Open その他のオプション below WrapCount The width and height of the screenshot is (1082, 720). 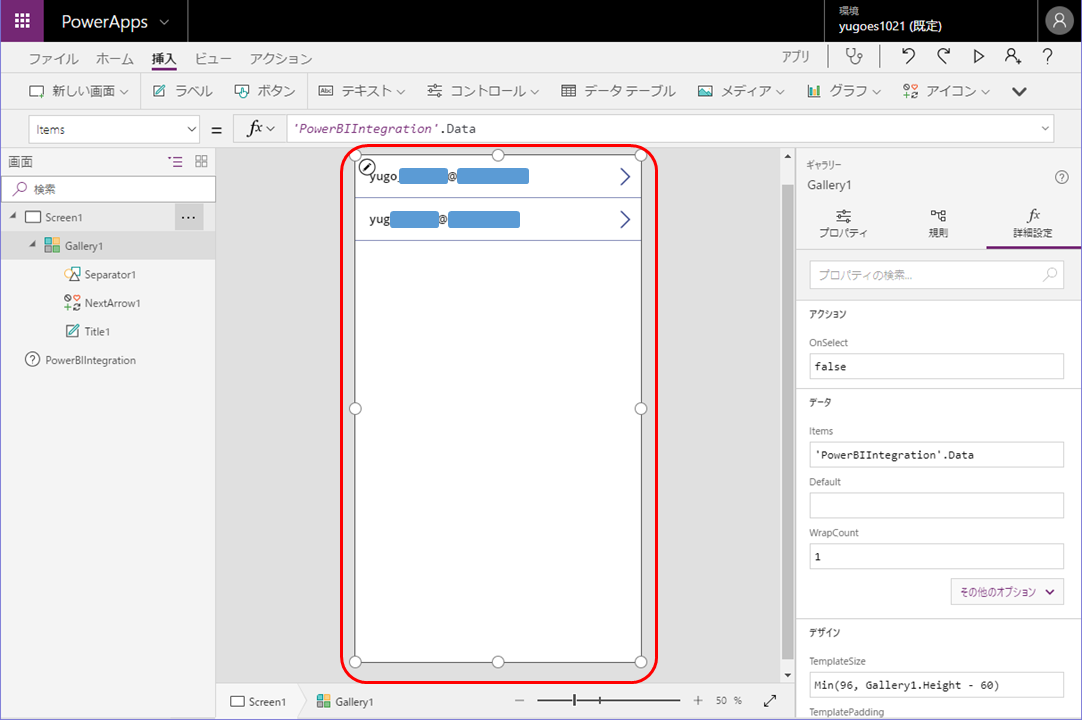coord(1006,591)
